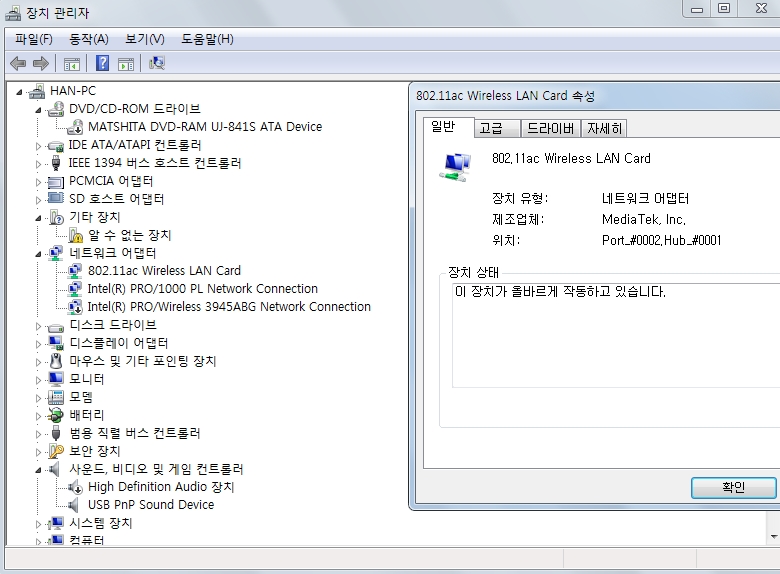Click the MediaTek, Inc. manufacturer value
The height and width of the screenshot is (574, 780).
644,219
